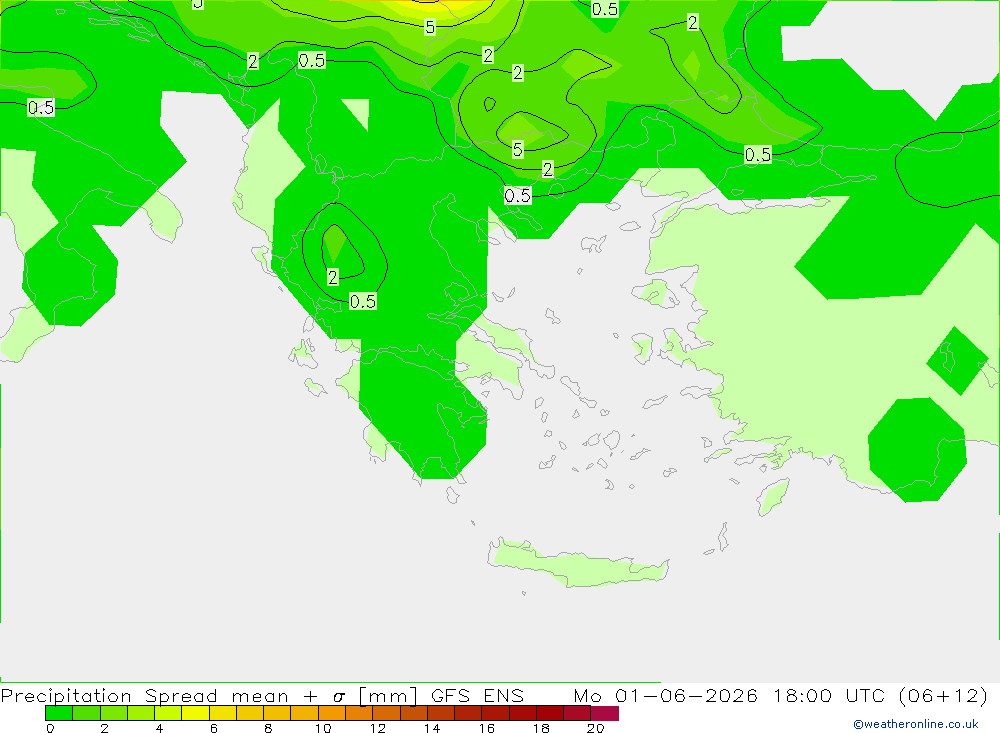
Task: Select the dark red swatch starting at 18
Action: 550,713
